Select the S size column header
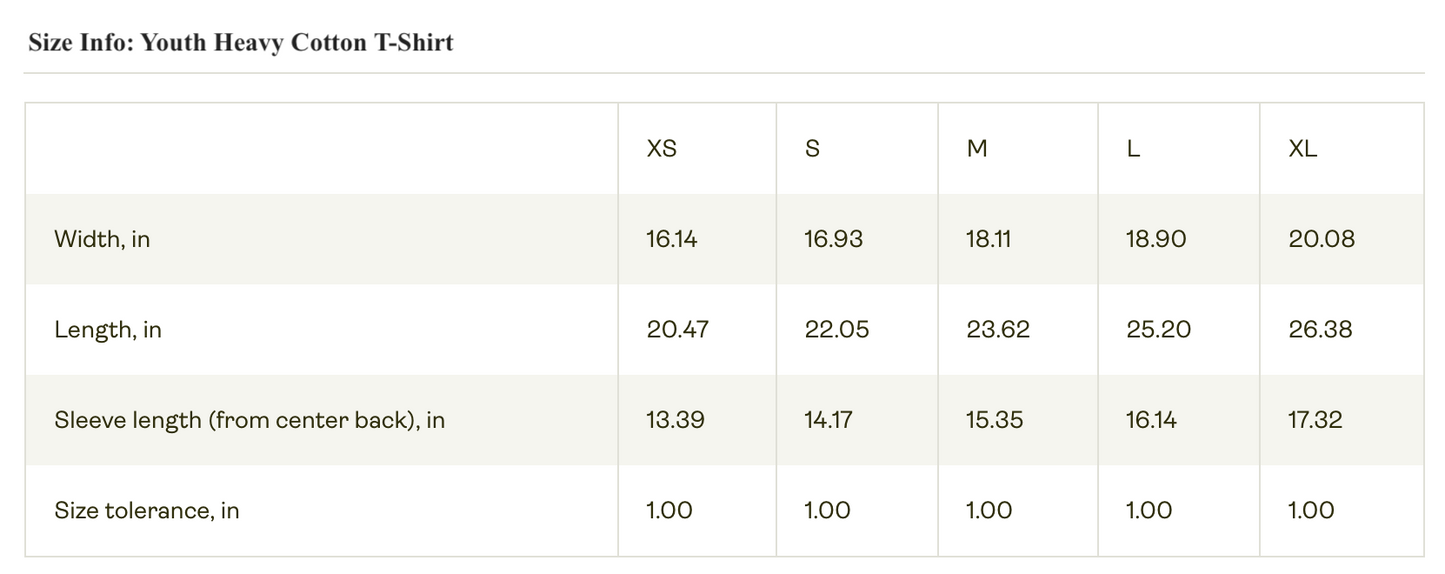 click(x=812, y=149)
